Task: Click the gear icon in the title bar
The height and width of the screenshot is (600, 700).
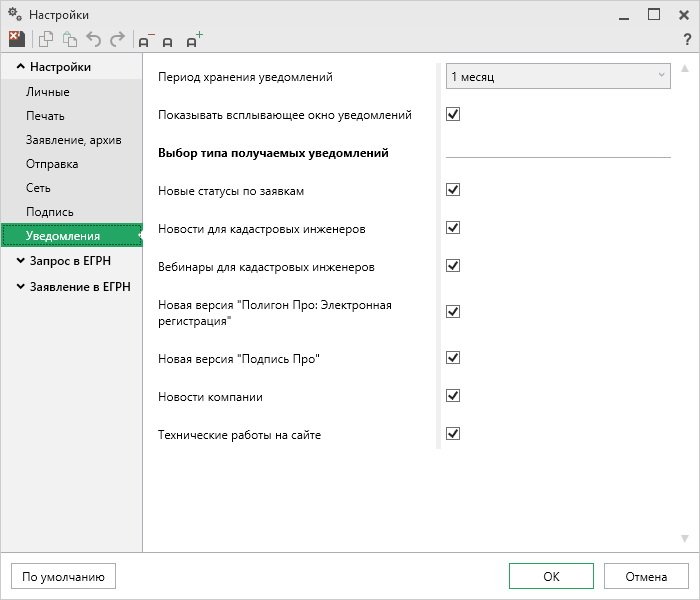Action: click(15, 14)
